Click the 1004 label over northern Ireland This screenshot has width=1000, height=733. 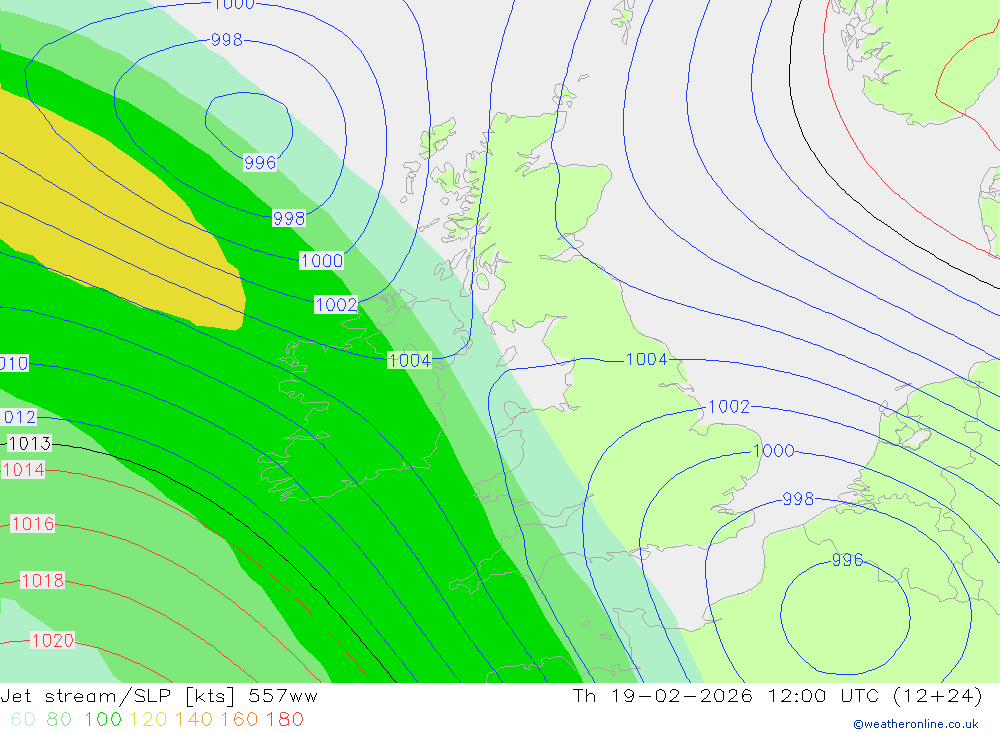pyautogui.click(x=409, y=360)
